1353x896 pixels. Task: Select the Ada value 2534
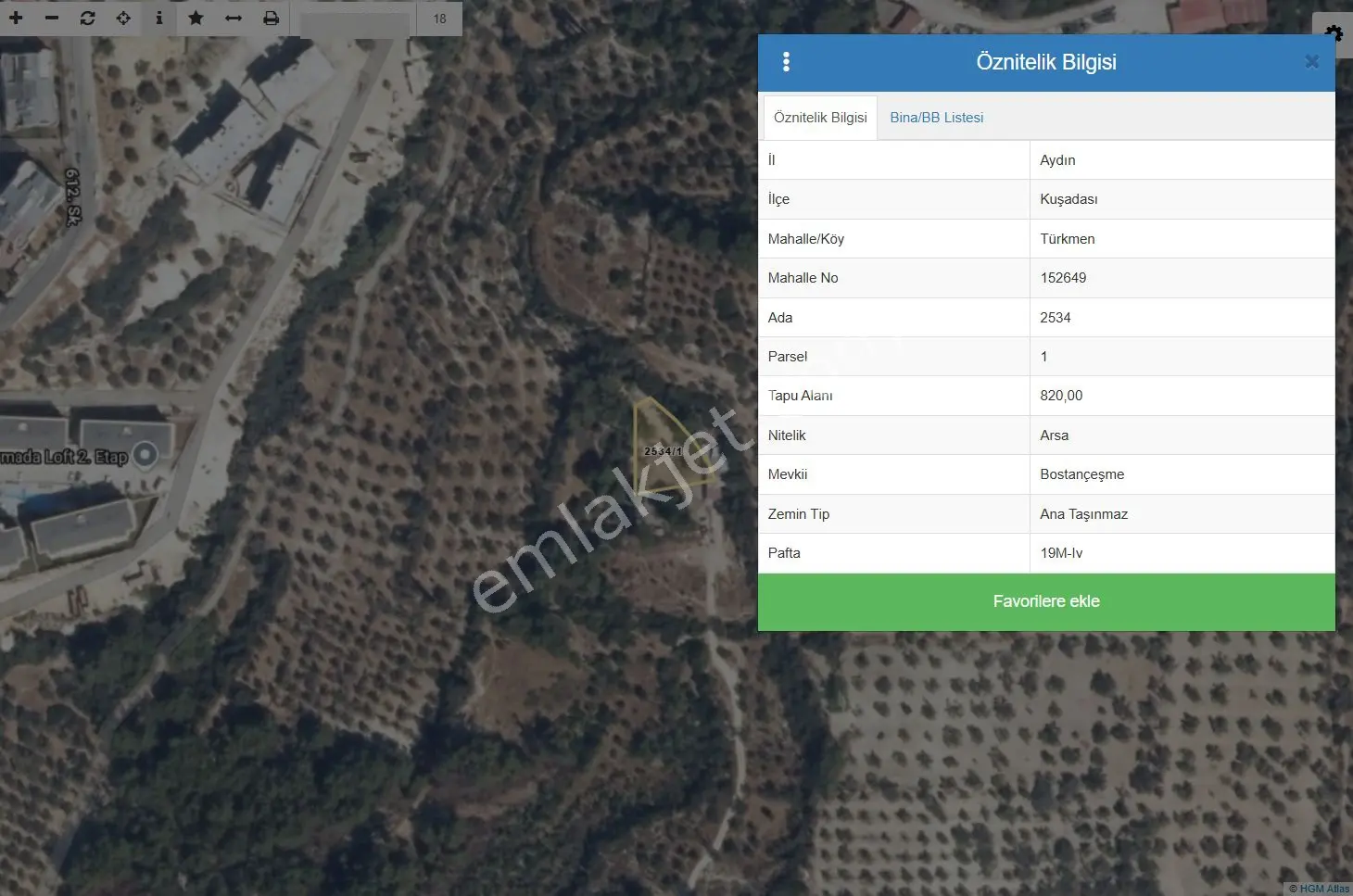[1056, 318]
